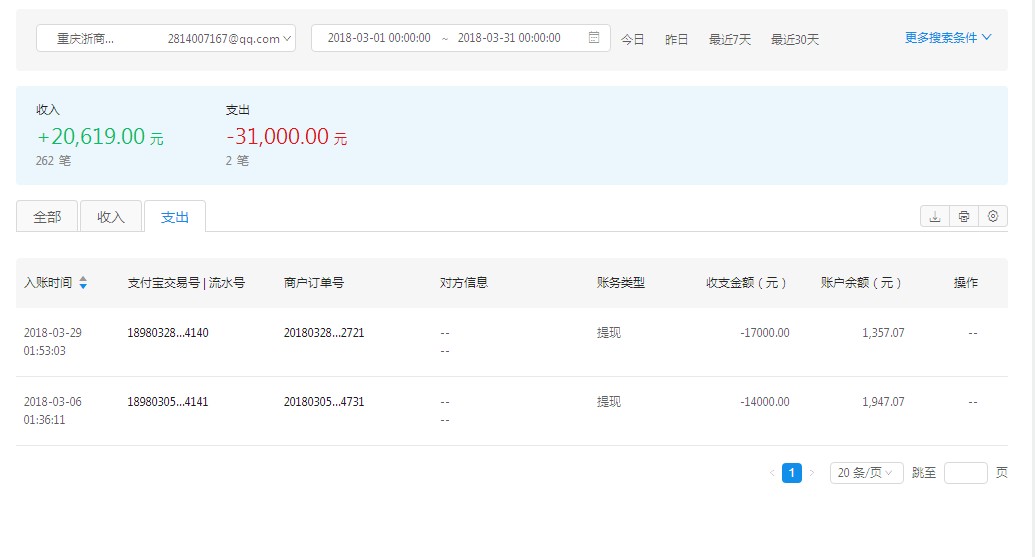This screenshot has height=557, width=1035.
Task: Click balance value 1,947.07
Action: 883,401
